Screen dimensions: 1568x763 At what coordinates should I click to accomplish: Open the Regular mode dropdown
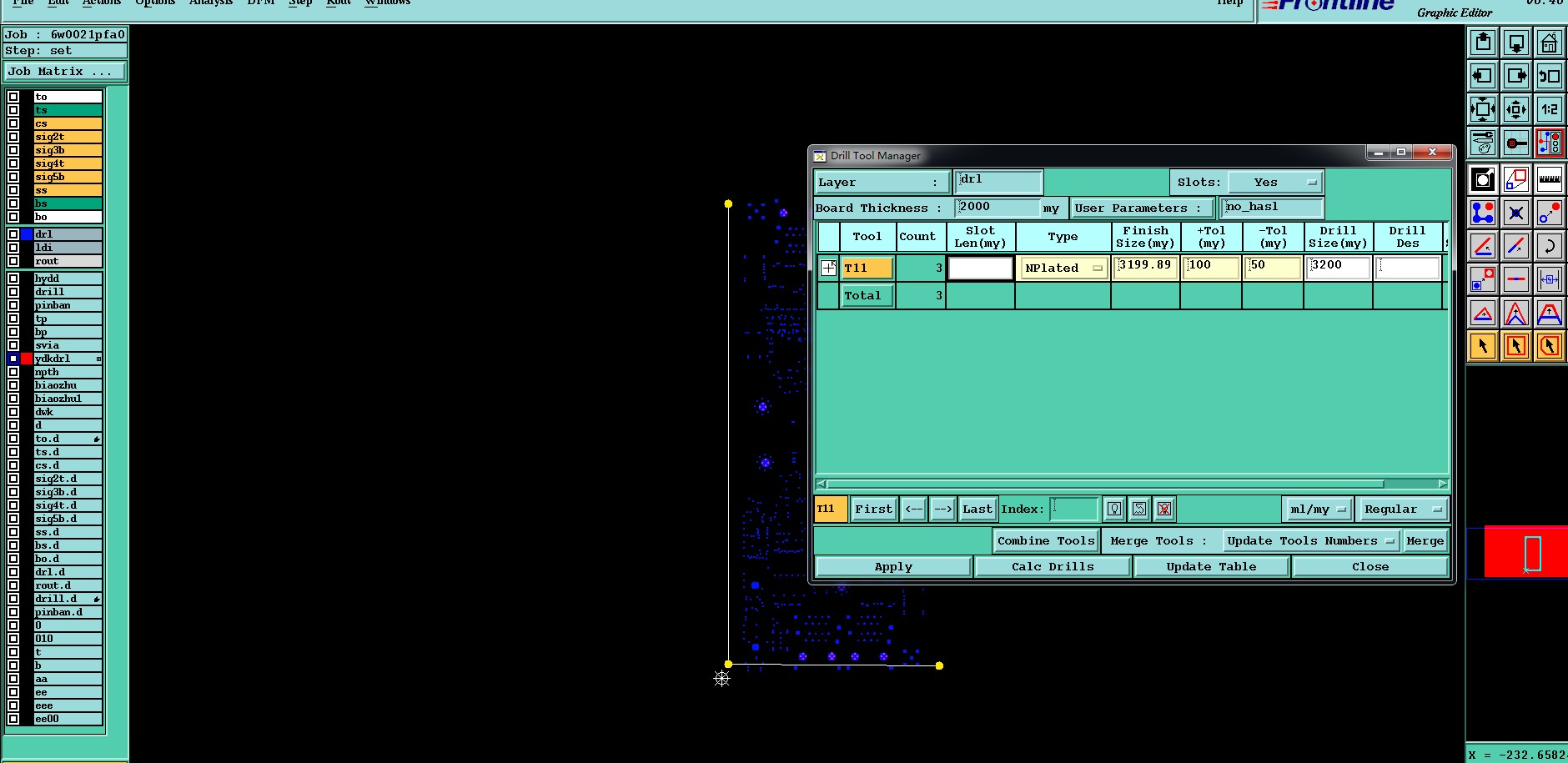tap(1401, 509)
